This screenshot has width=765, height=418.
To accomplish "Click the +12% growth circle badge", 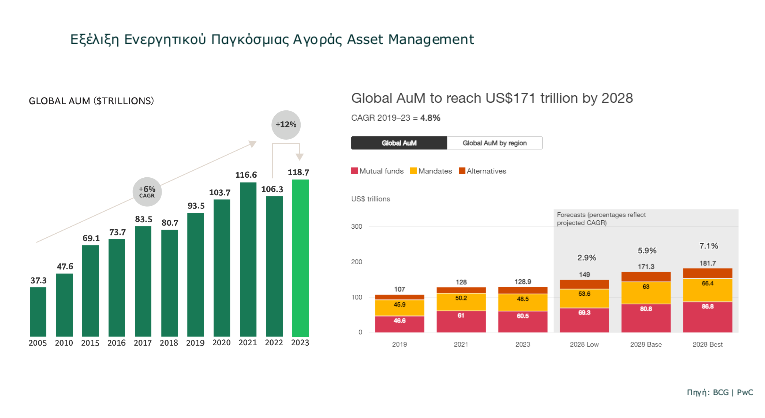I will (x=287, y=124).
